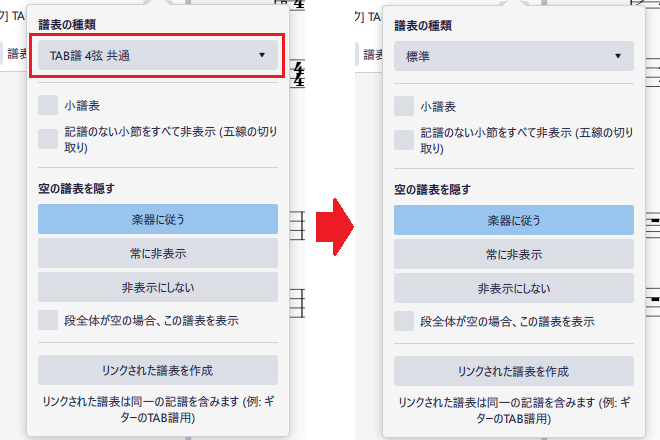
Task: Choose 常に非表示 in the TAB譜 panel
Action: (157, 253)
